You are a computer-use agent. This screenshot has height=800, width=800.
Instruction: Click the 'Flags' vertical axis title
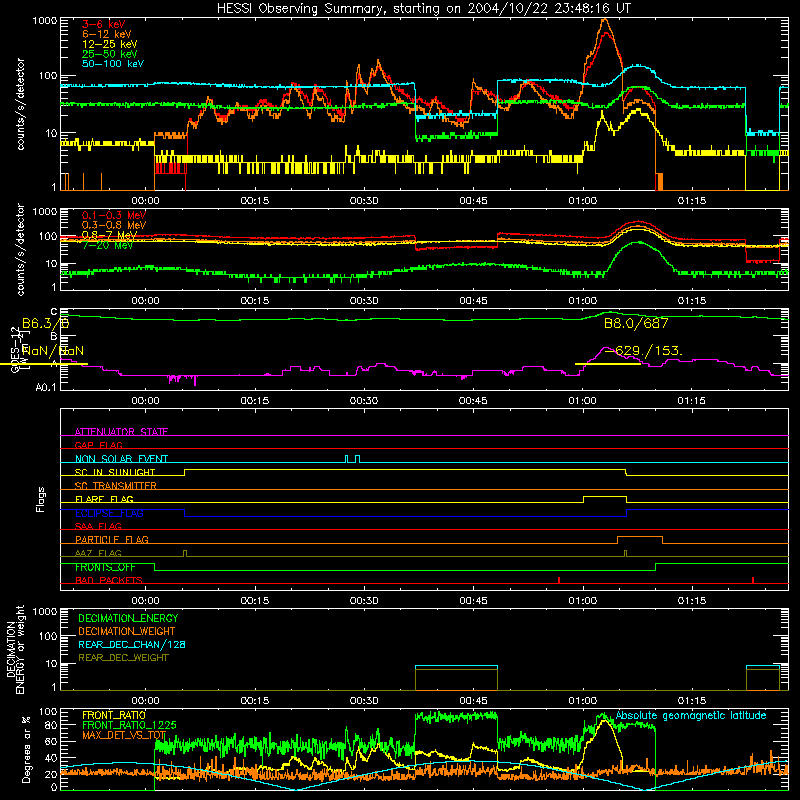tap(41, 499)
